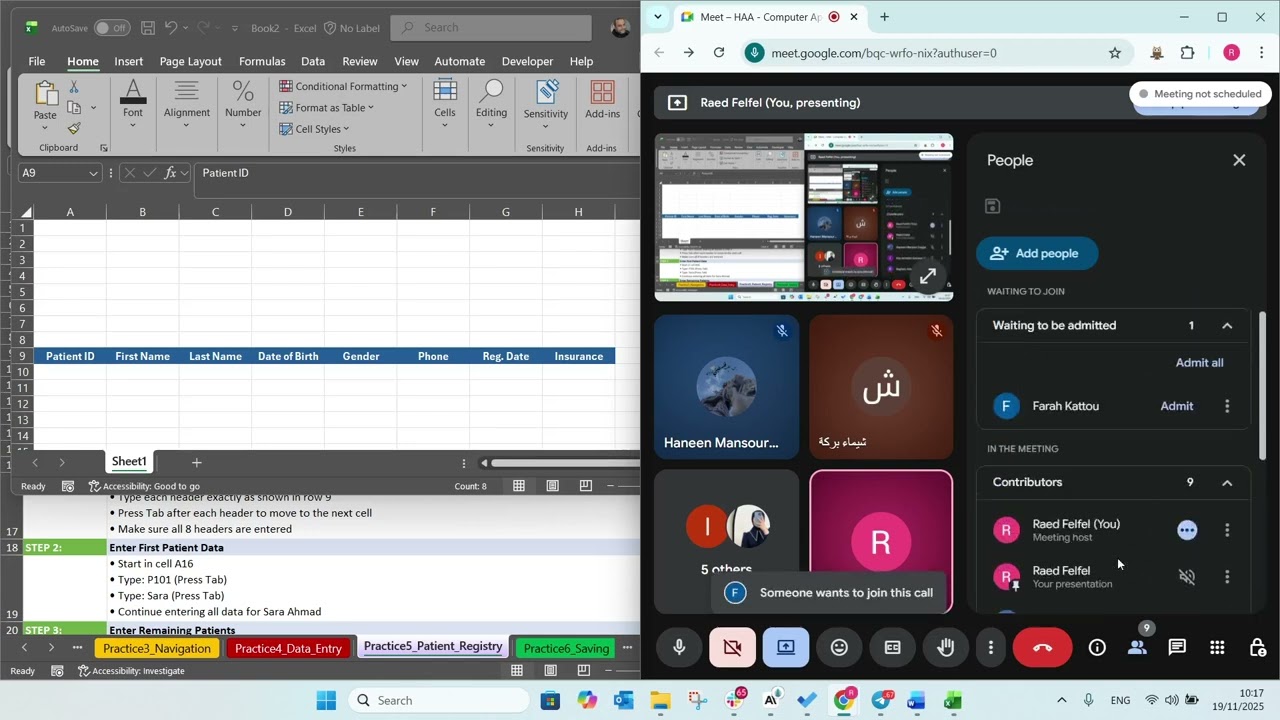Viewport: 1280px width, 720px height.
Task: Open the Meet activities grid icon
Action: (x=1217, y=647)
